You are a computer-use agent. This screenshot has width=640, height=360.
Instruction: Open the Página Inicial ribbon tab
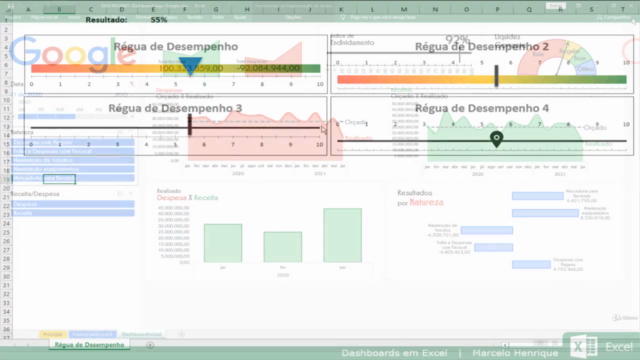click(44, 17)
